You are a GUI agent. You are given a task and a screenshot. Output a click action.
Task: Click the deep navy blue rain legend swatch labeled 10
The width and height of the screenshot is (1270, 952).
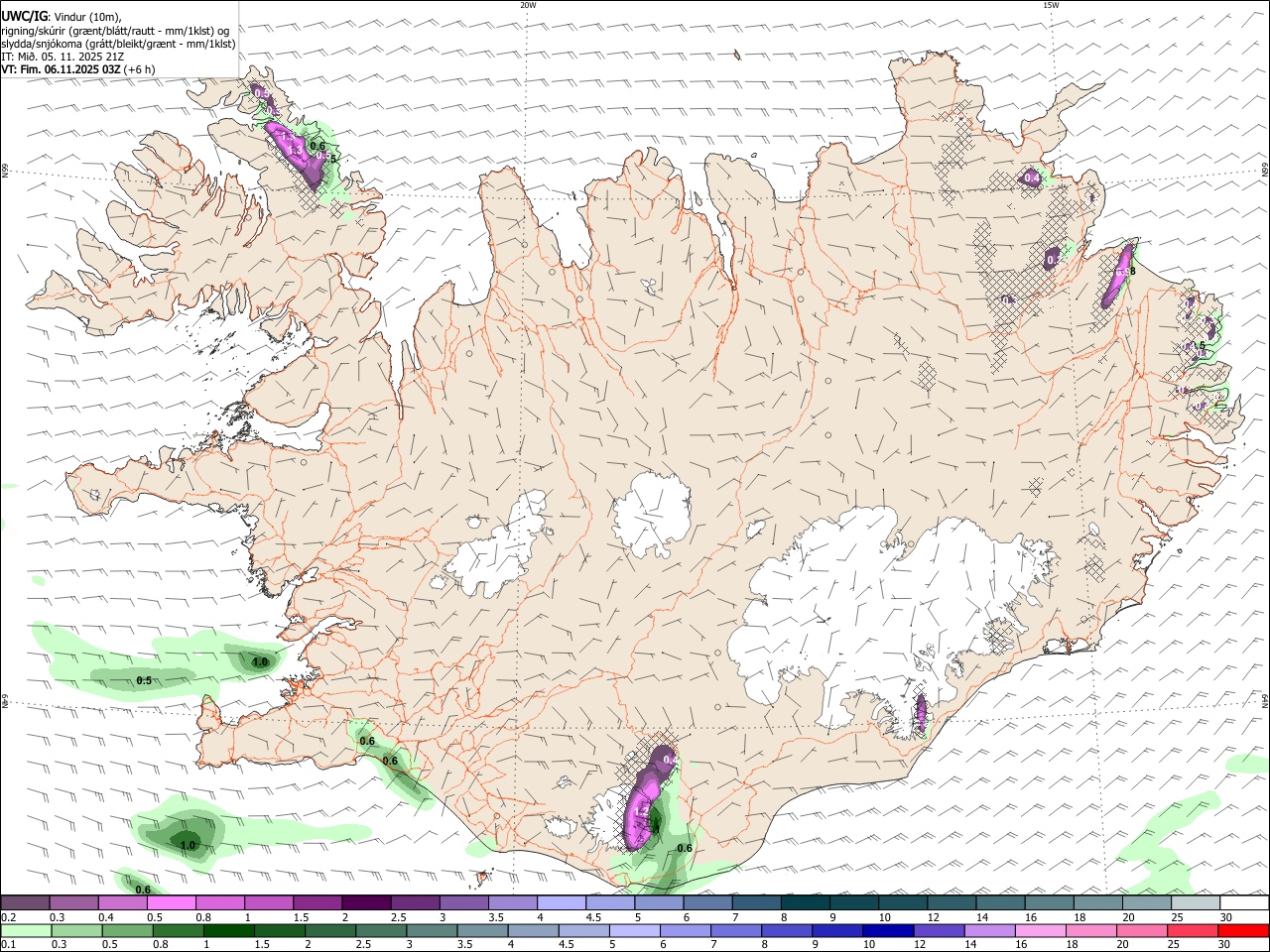(x=888, y=931)
